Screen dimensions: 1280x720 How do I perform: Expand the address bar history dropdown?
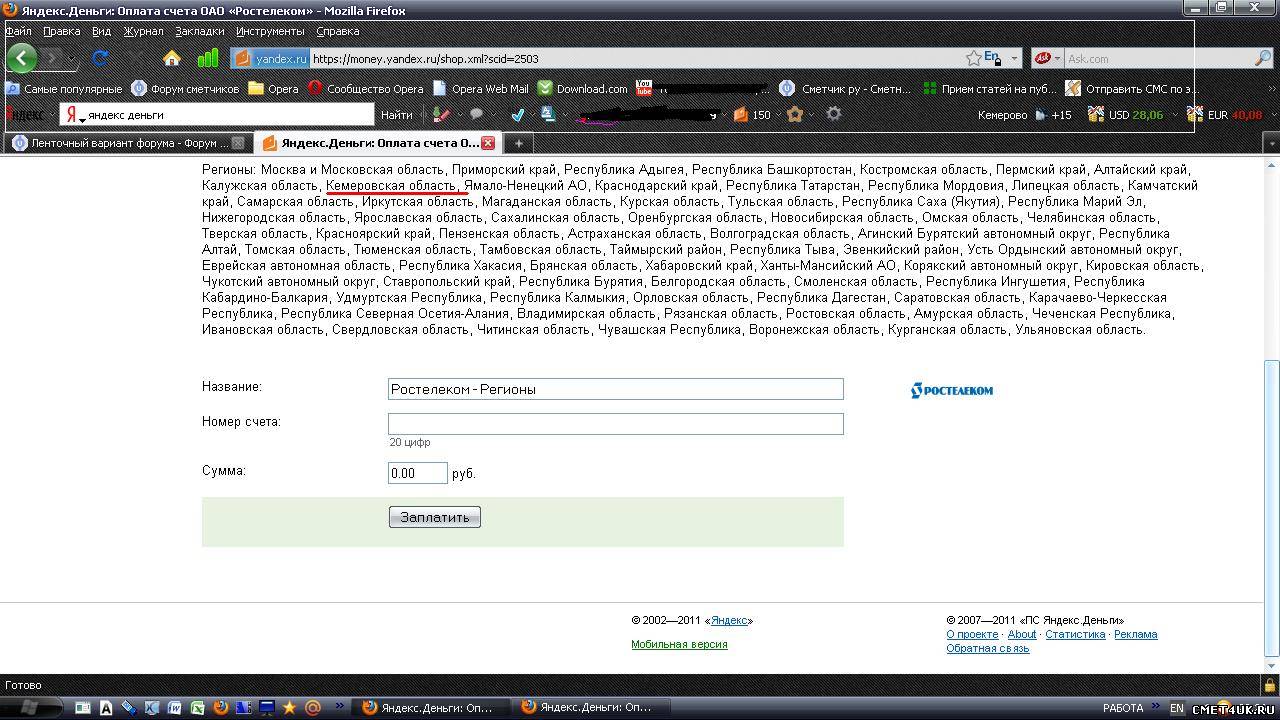click(x=1013, y=59)
